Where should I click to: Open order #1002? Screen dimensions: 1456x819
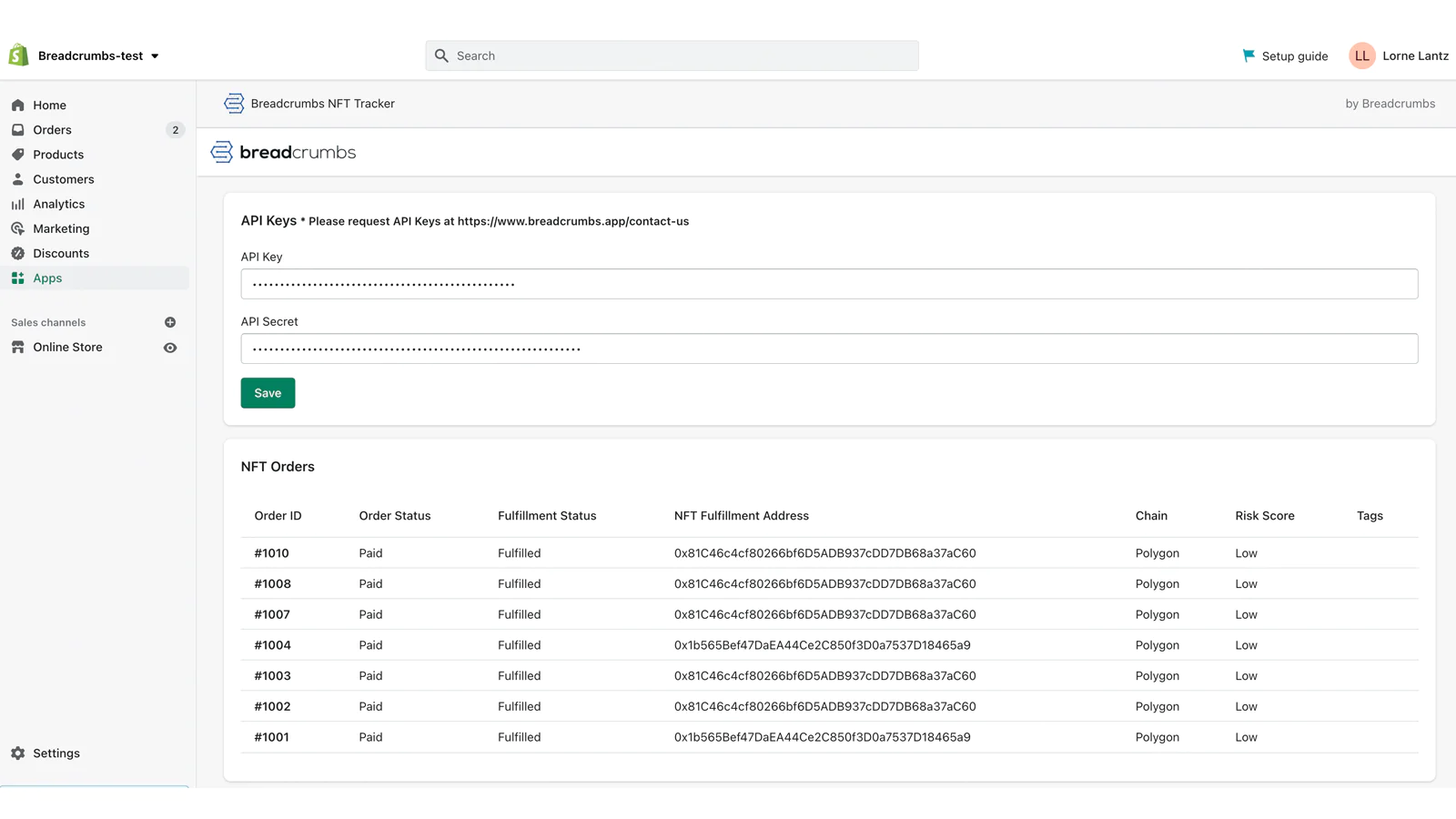point(272,706)
